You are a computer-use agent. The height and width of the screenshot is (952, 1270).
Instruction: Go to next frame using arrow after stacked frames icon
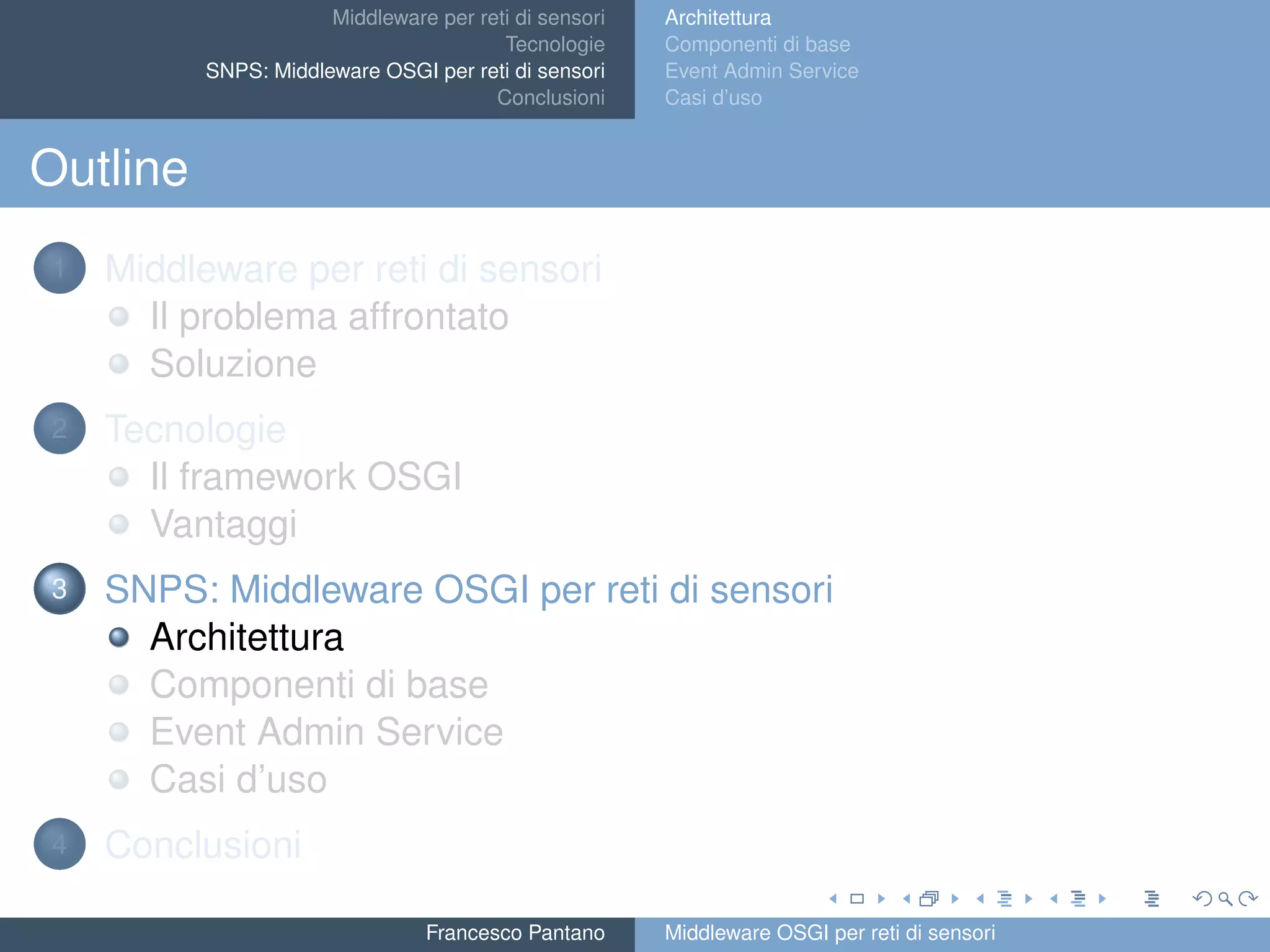coord(955,898)
